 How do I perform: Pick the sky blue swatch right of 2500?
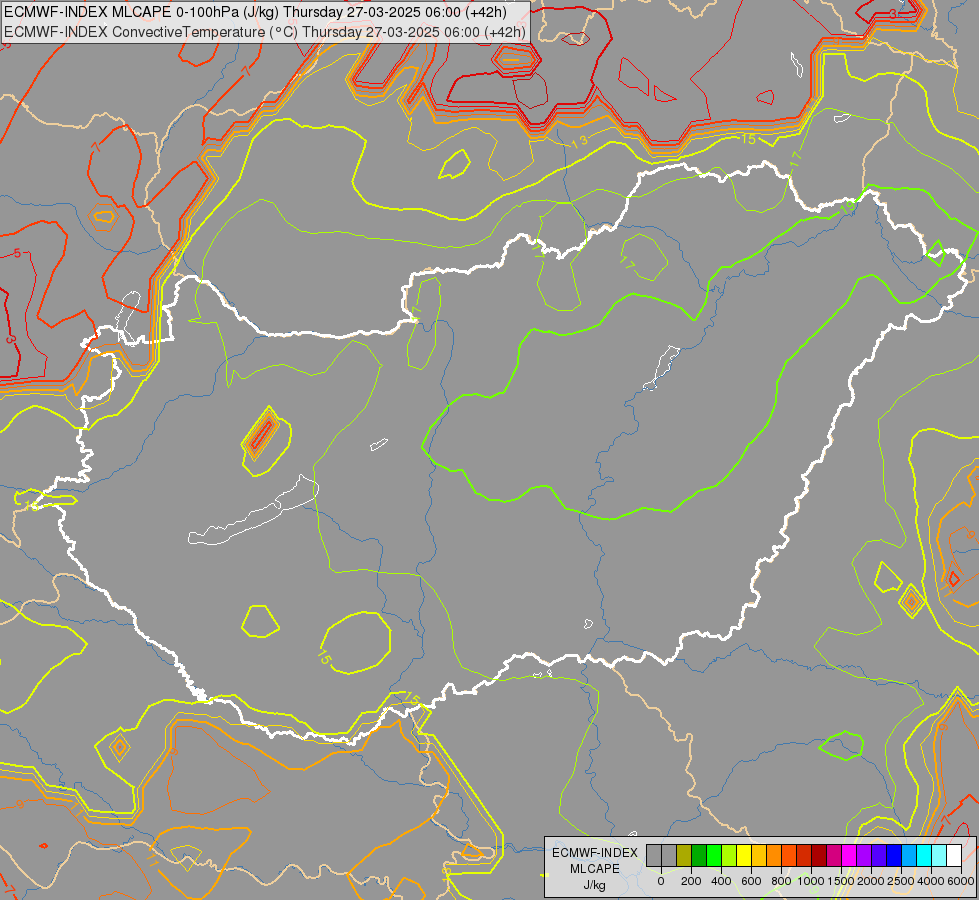[x=910, y=855]
